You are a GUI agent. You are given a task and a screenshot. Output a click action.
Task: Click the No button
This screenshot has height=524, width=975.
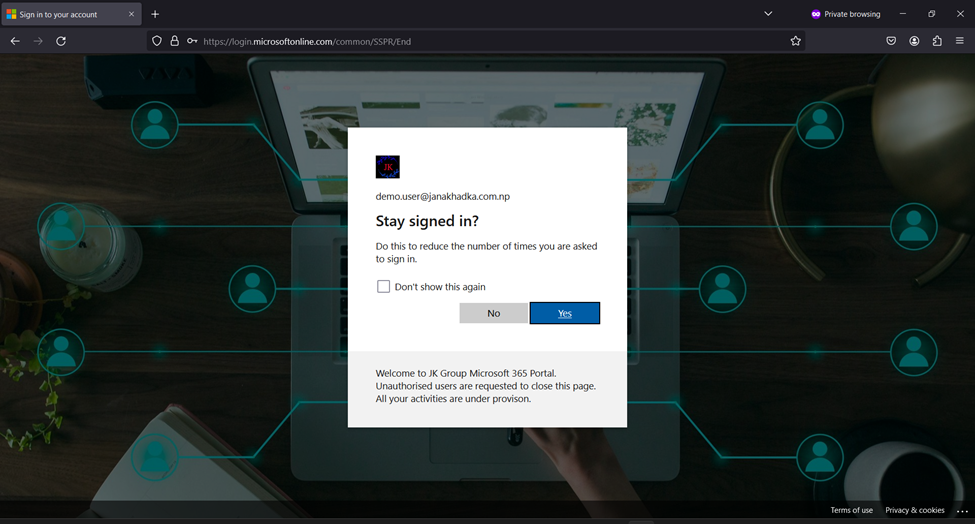[494, 313]
